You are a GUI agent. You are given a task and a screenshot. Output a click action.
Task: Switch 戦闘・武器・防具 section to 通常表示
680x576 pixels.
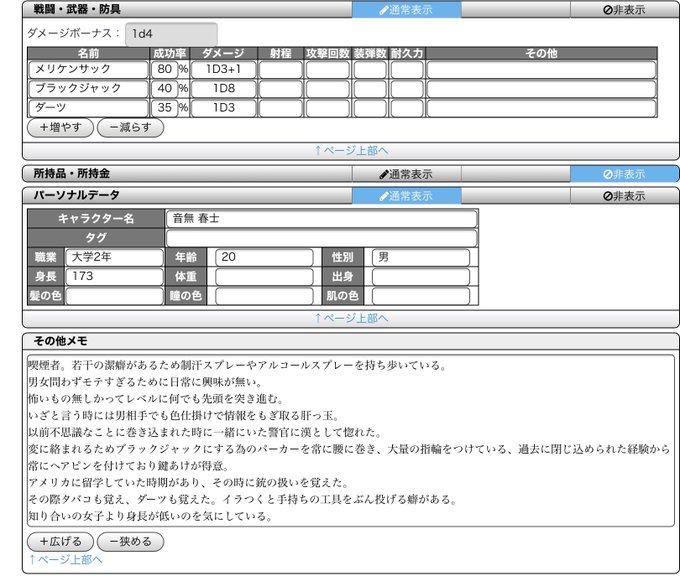[406, 10]
